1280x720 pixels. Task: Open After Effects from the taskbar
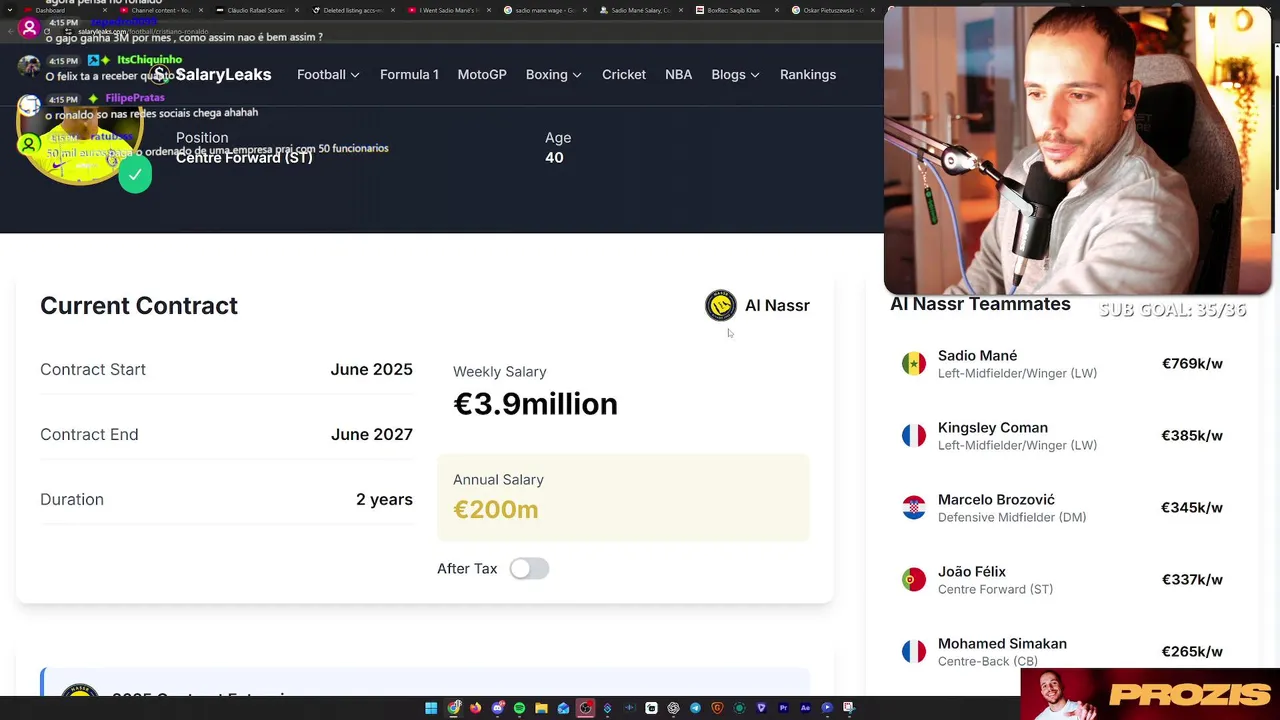[x=805, y=708]
